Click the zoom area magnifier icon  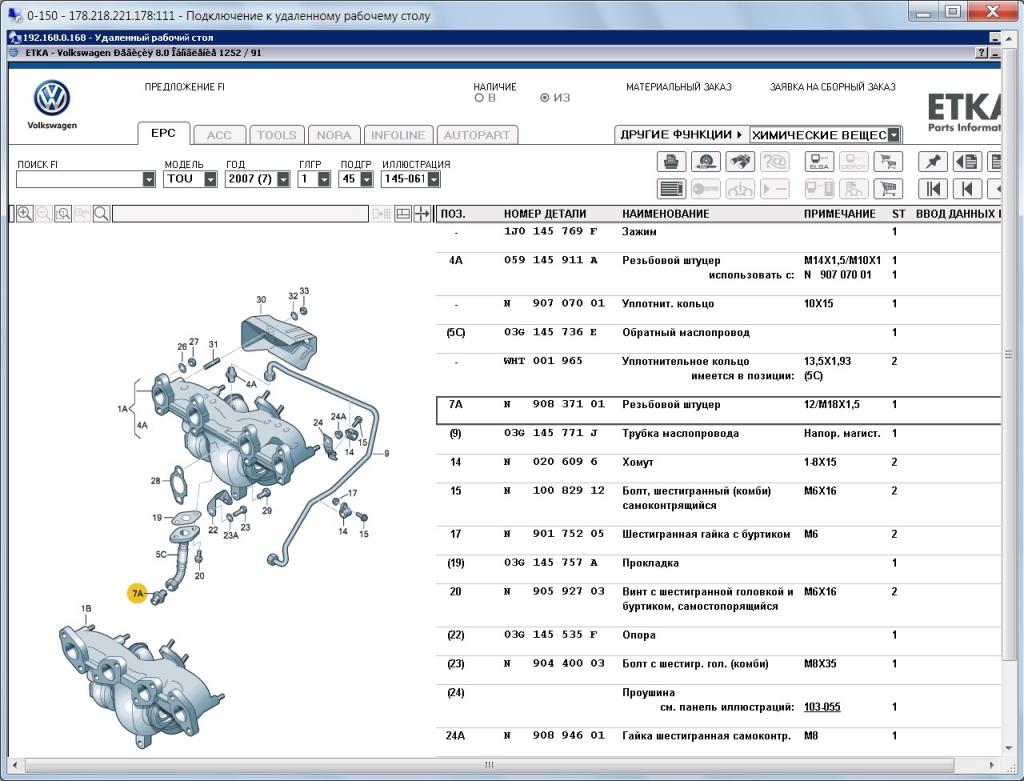[x=63, y=214]
